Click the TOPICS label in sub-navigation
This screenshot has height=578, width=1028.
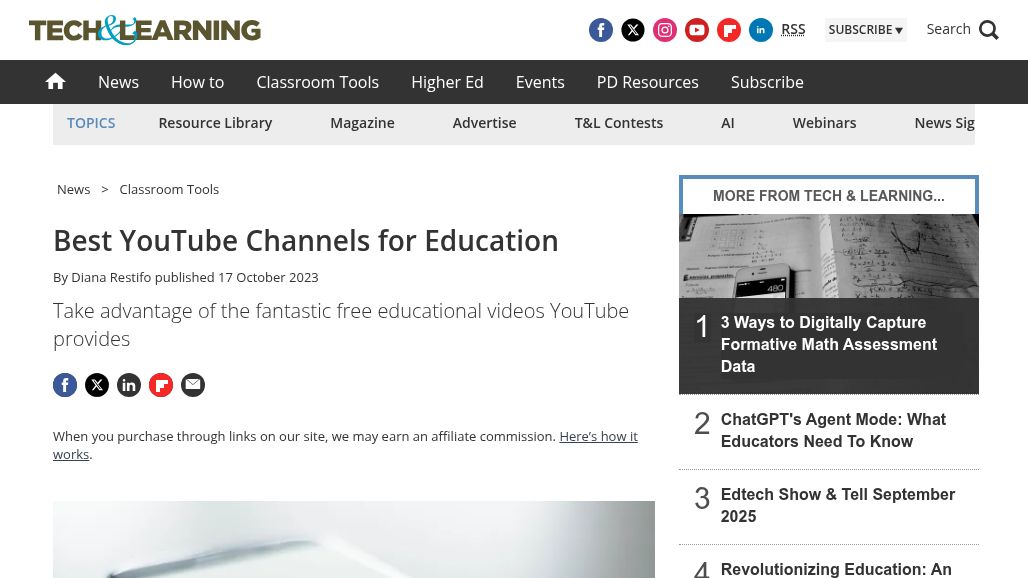pos(91,123)
